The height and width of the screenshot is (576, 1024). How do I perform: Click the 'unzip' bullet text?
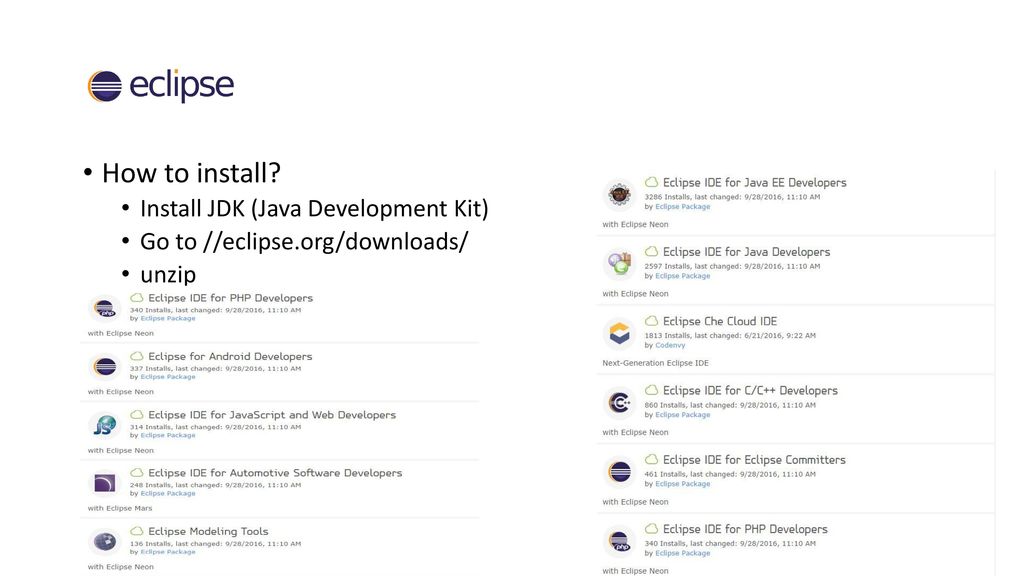click(x=168, y=275)
